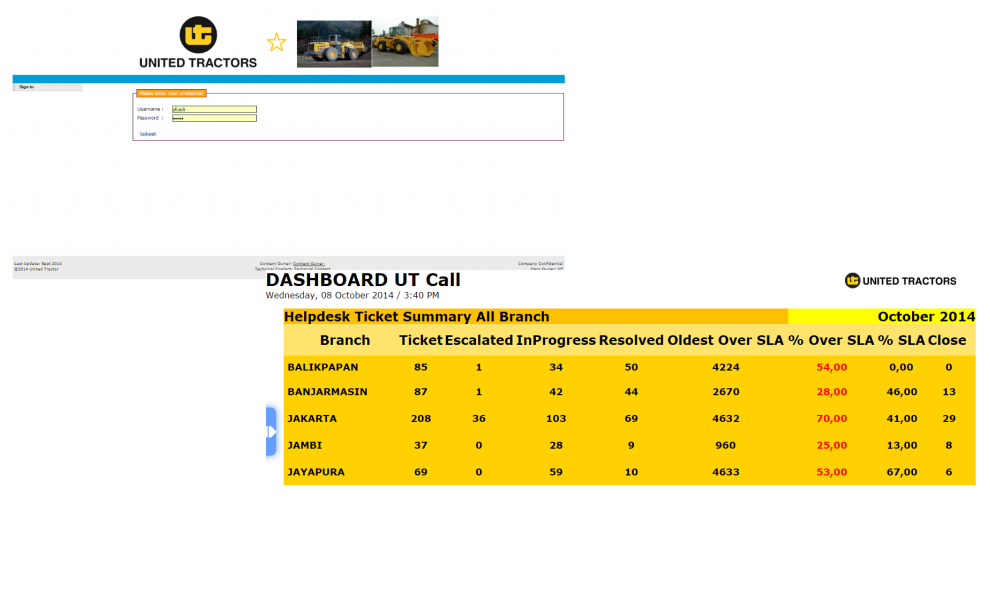Click the Close column header
Viewport: 990px width, 595px height.
click(x=947, y=340)
